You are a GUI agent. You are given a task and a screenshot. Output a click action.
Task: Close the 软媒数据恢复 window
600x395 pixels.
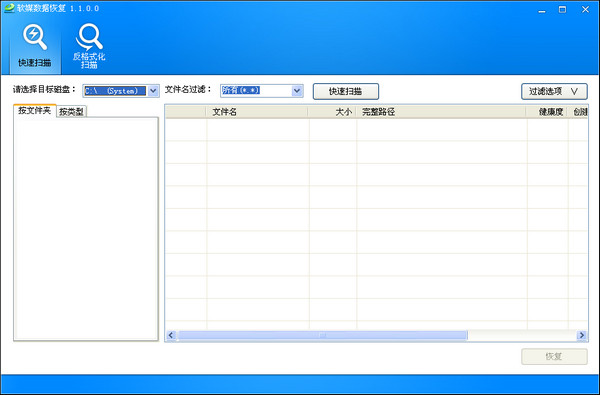(x=585, y=10)
